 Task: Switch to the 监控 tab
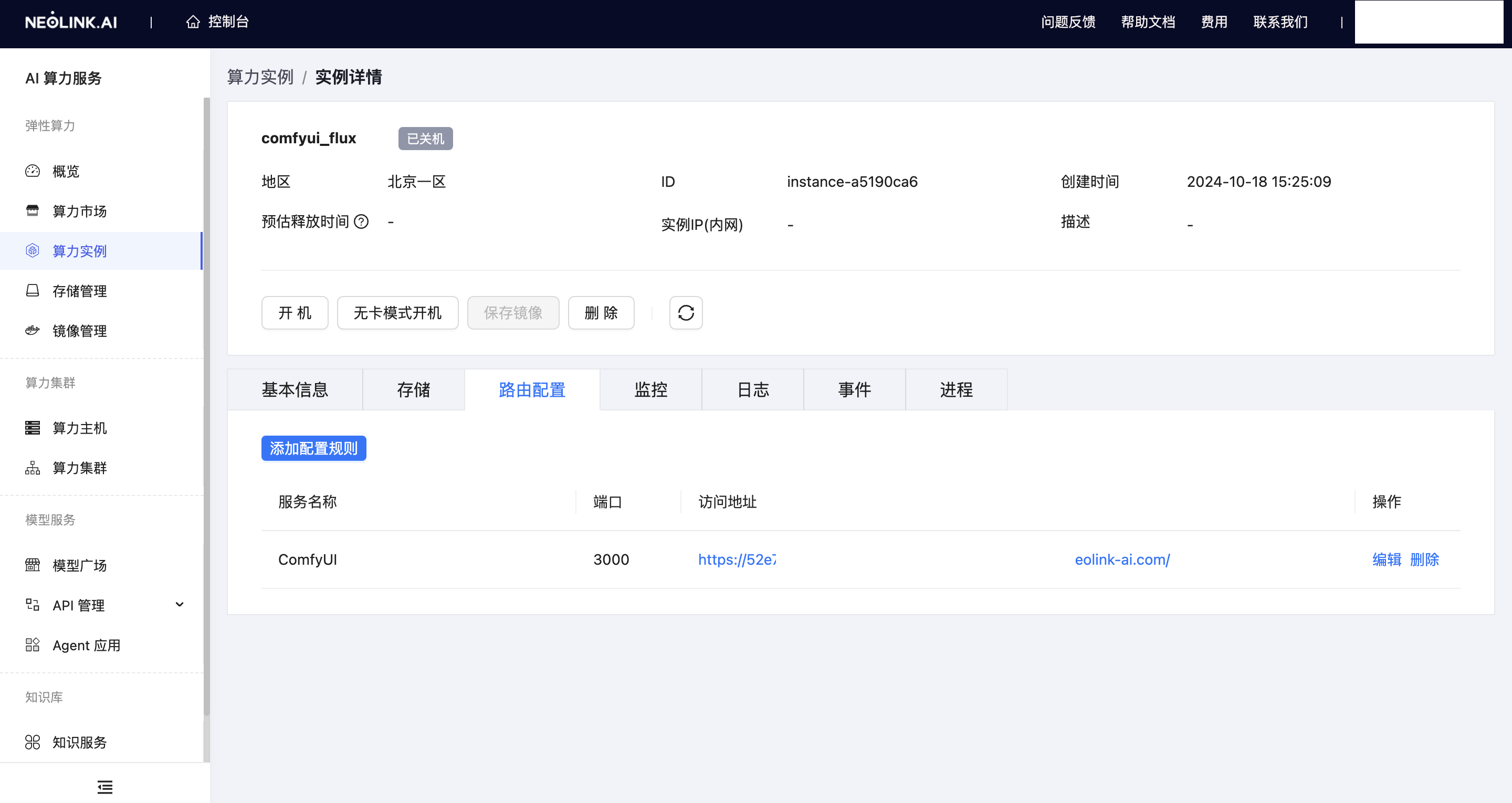click(x=651, y=390)
